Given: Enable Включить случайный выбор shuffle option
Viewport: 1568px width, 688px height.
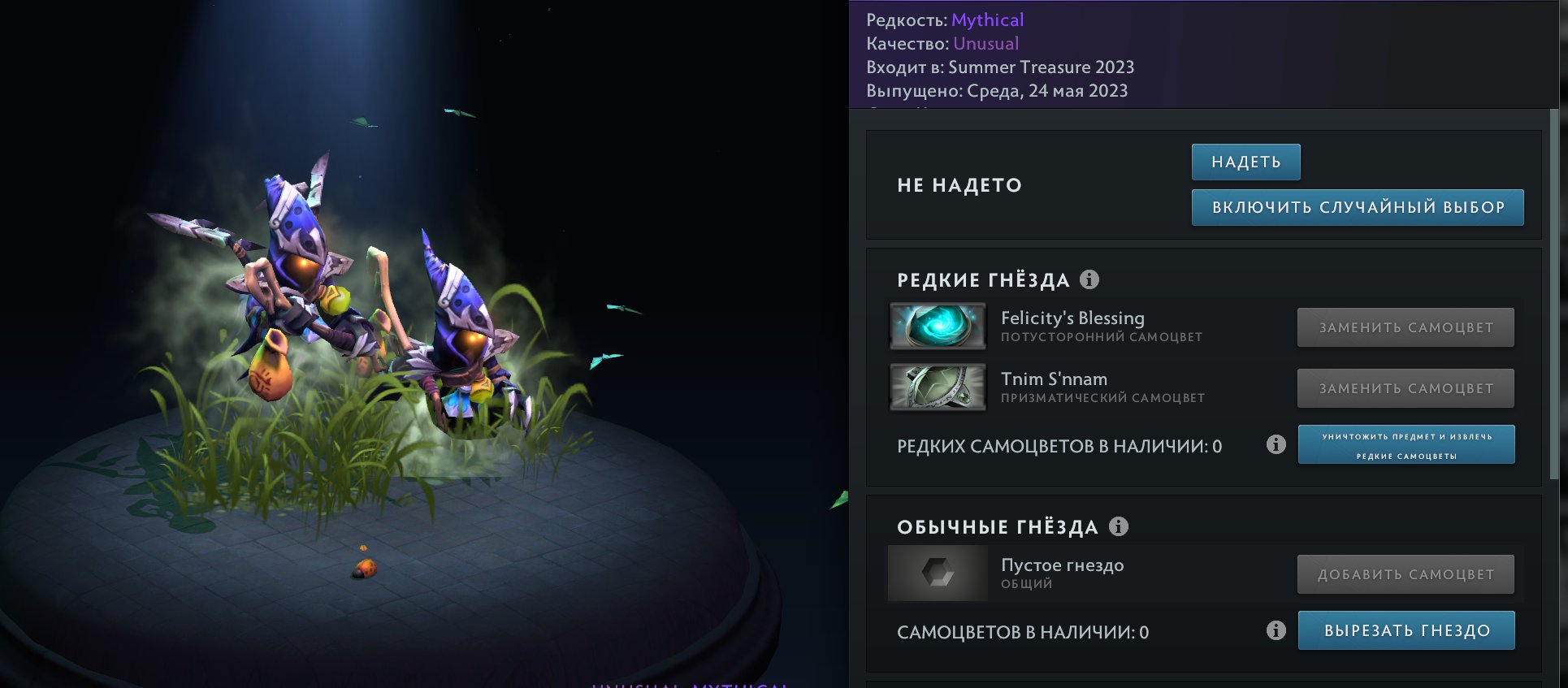Looking at the screenshot, I should coord(1358,207).
